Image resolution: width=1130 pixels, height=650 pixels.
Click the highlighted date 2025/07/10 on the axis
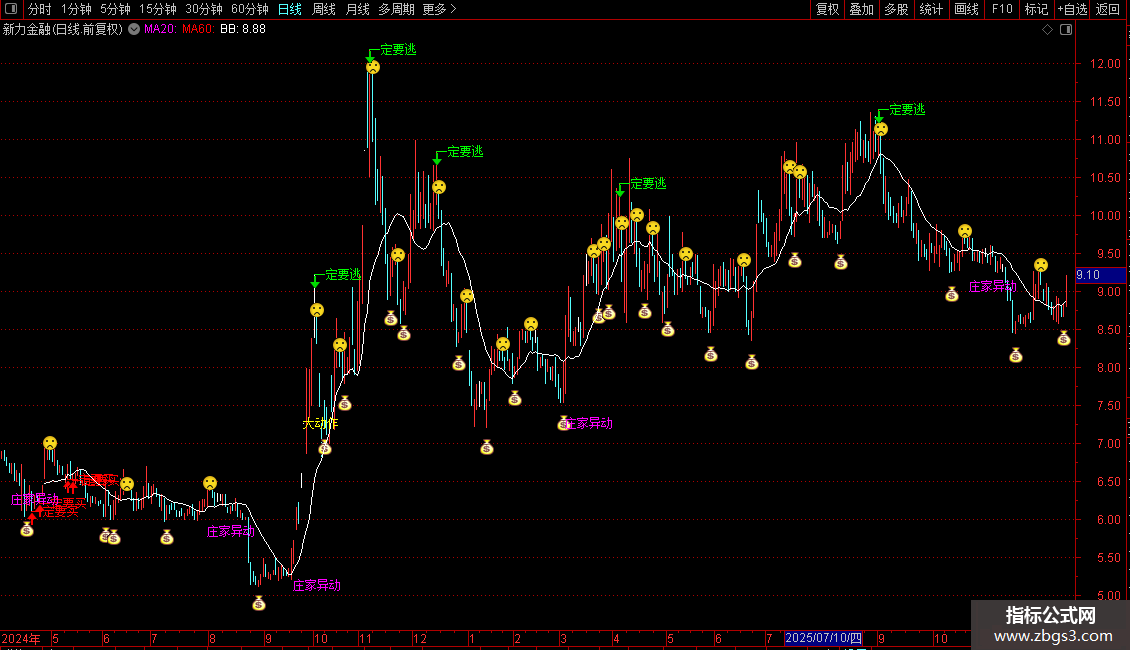pos(823,638)
